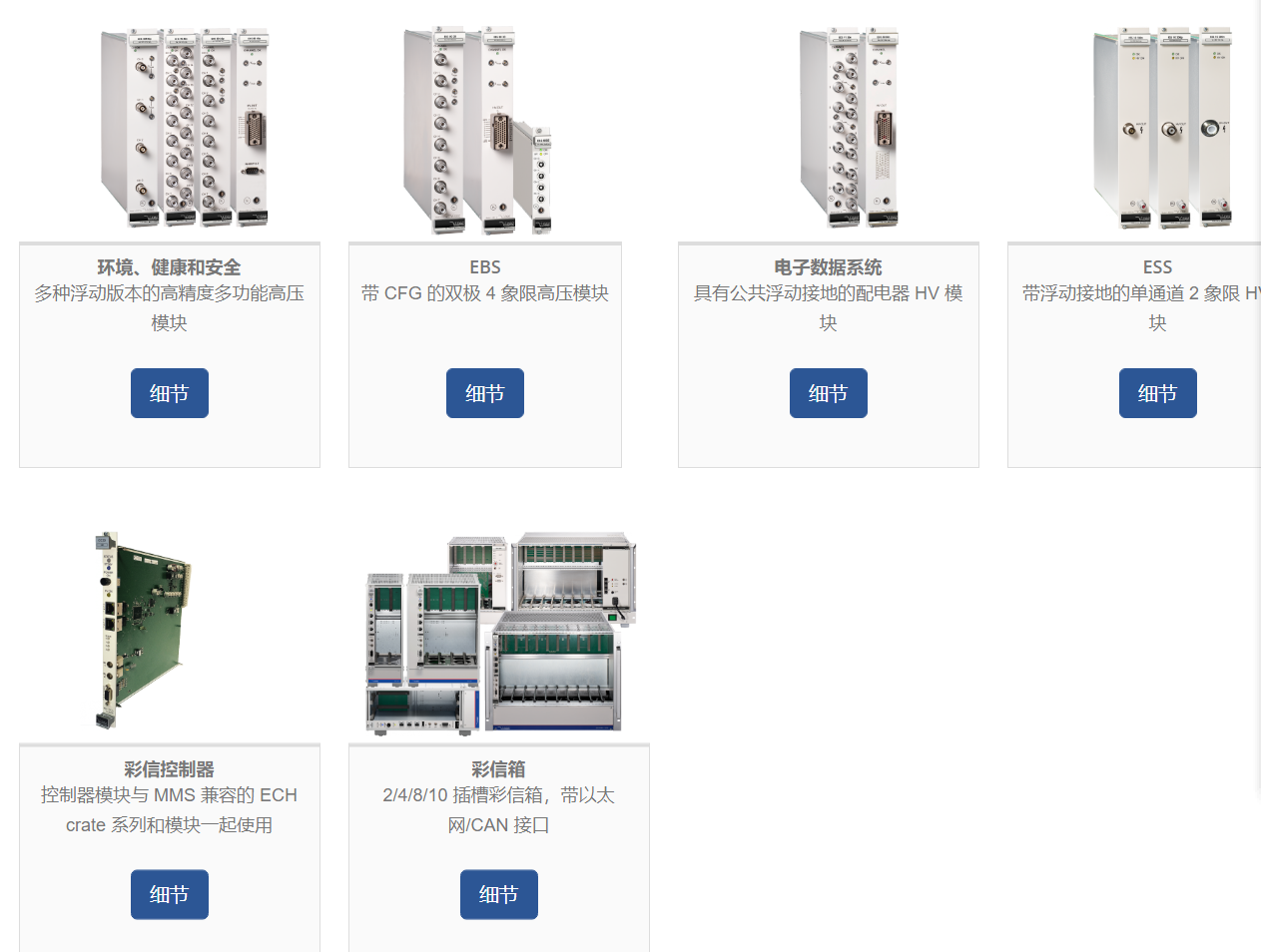The width and height of the screenshot is (1261, 952).
Task: Open the green 彩信控制器 circuit board image
Action: tap(143, 629)
